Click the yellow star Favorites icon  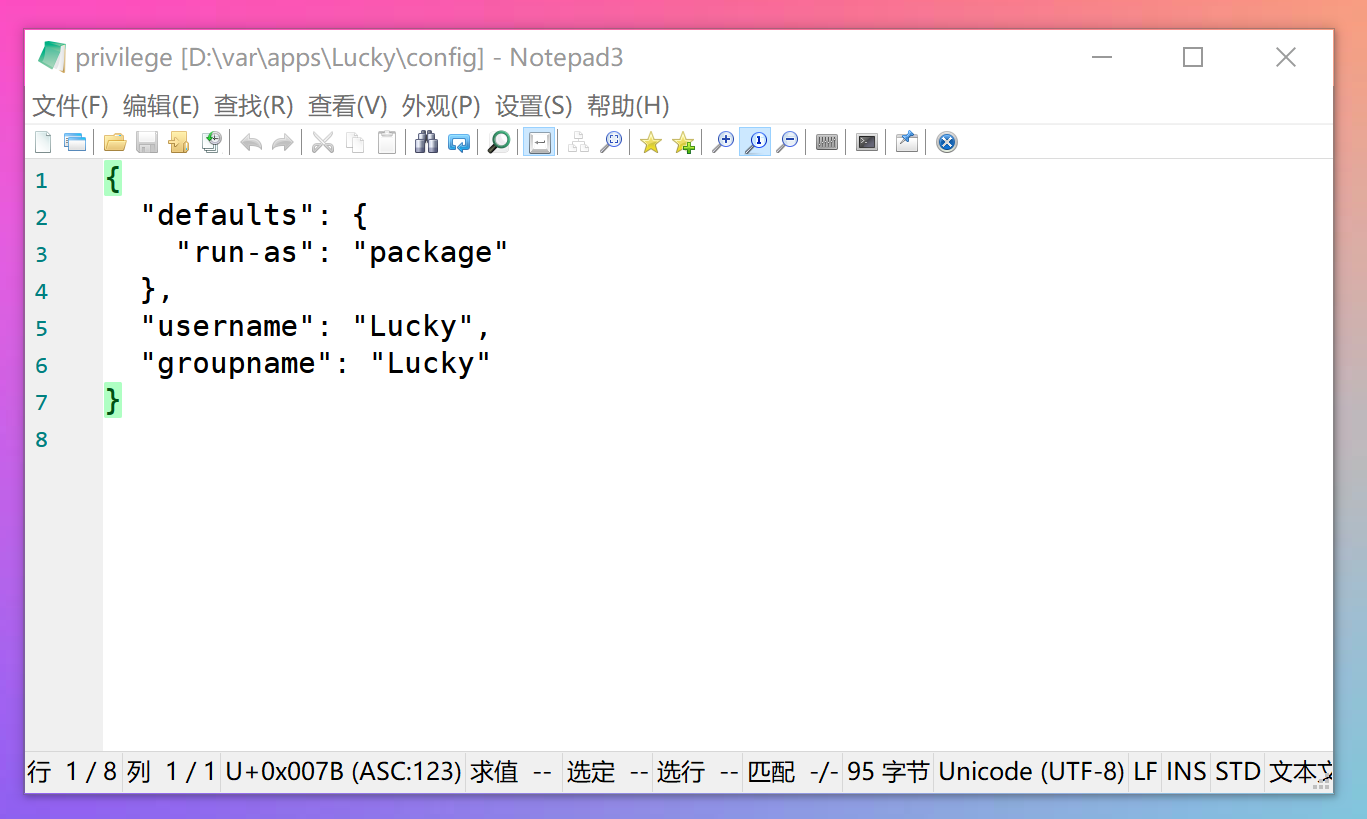651,142
